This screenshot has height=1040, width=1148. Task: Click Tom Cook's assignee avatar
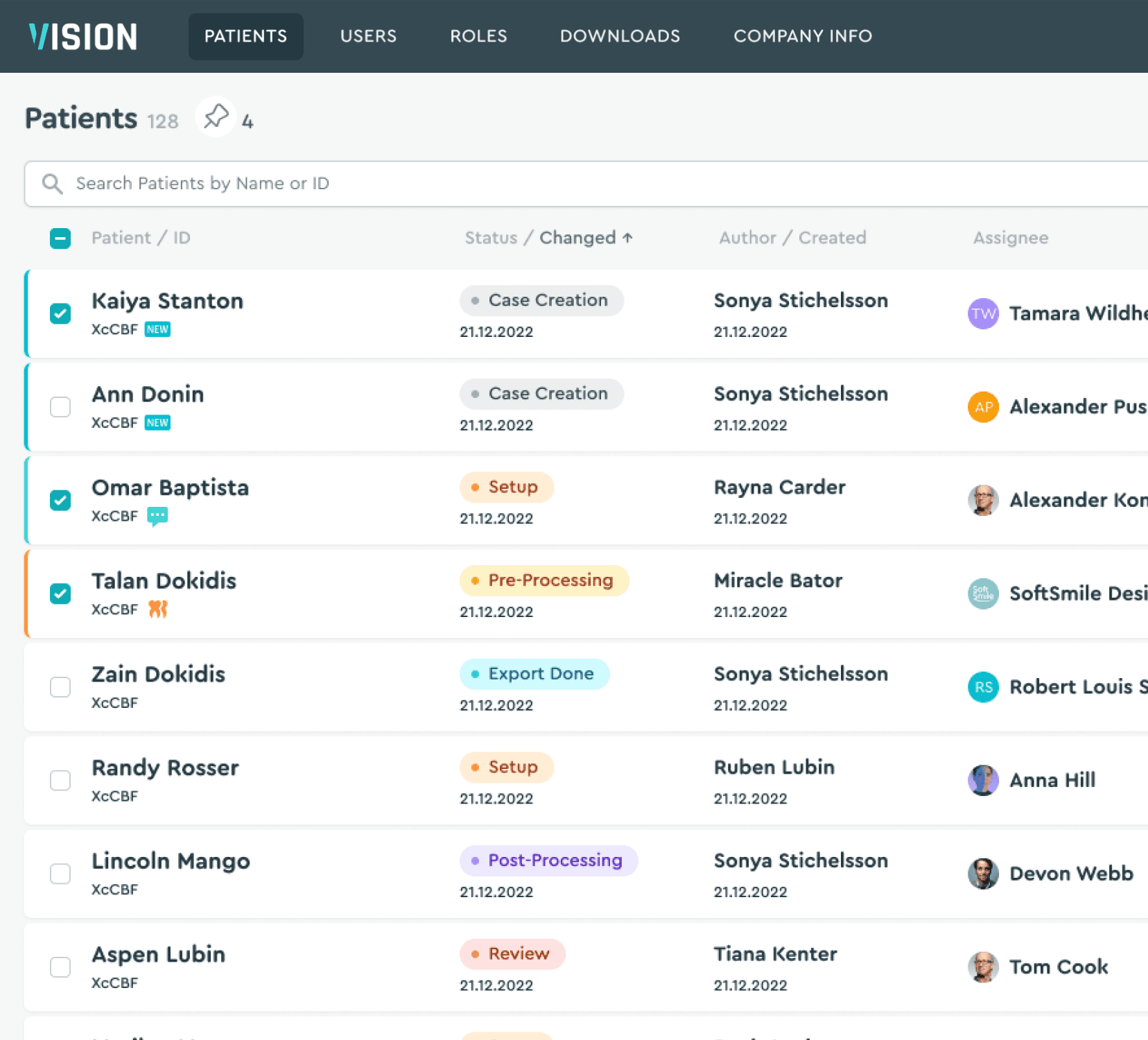coord(982,967)
